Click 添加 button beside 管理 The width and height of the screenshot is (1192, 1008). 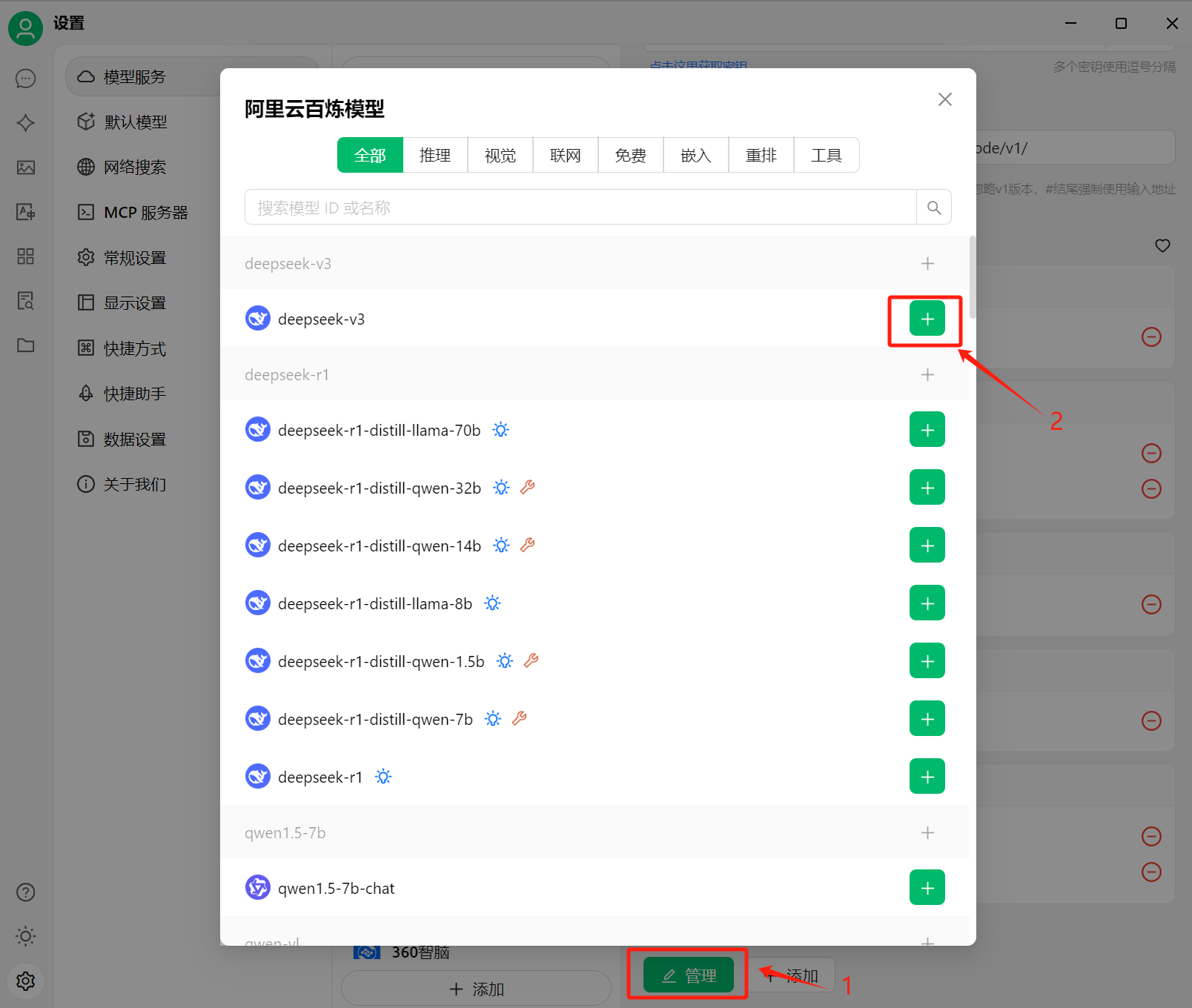coord(790,975)
